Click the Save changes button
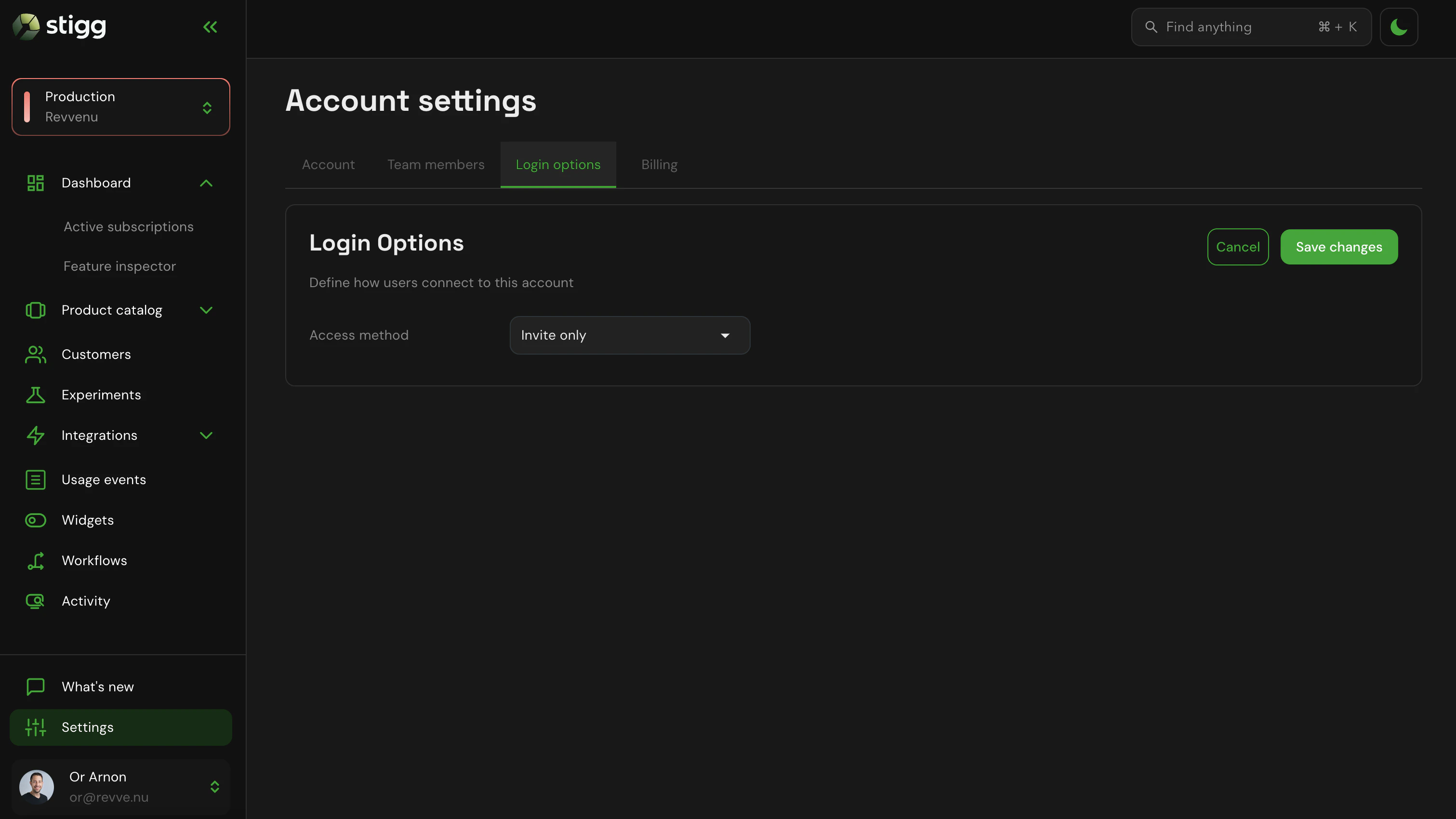 coord(1339,247)
